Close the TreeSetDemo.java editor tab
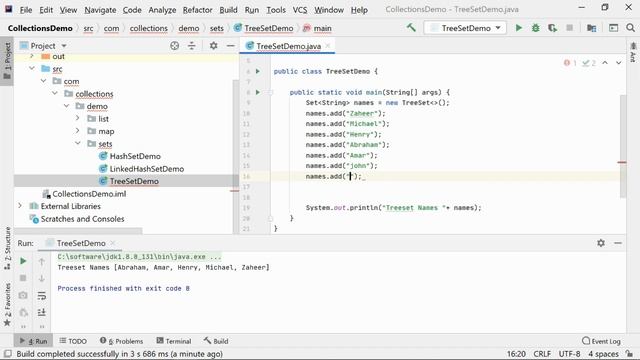Image resolution: width=640 pixels, height=360 pixels. point(328,46)
